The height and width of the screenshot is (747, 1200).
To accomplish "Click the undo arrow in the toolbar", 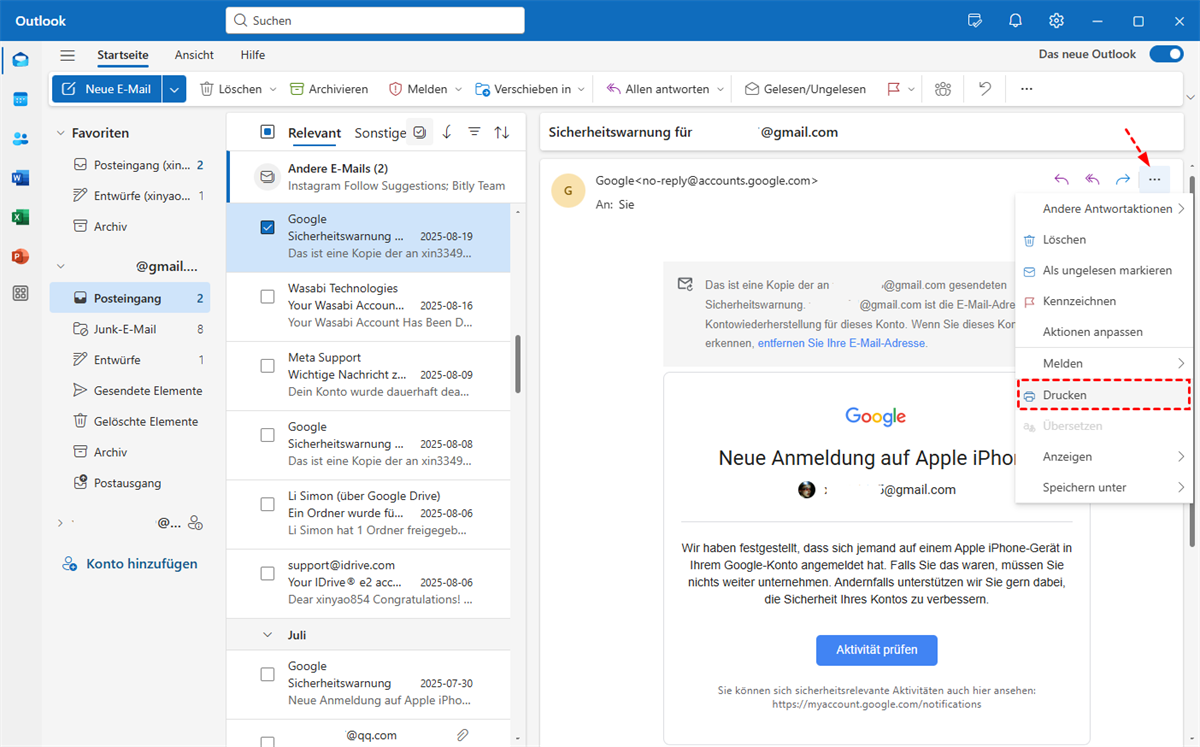I will [x=985, y=89].
